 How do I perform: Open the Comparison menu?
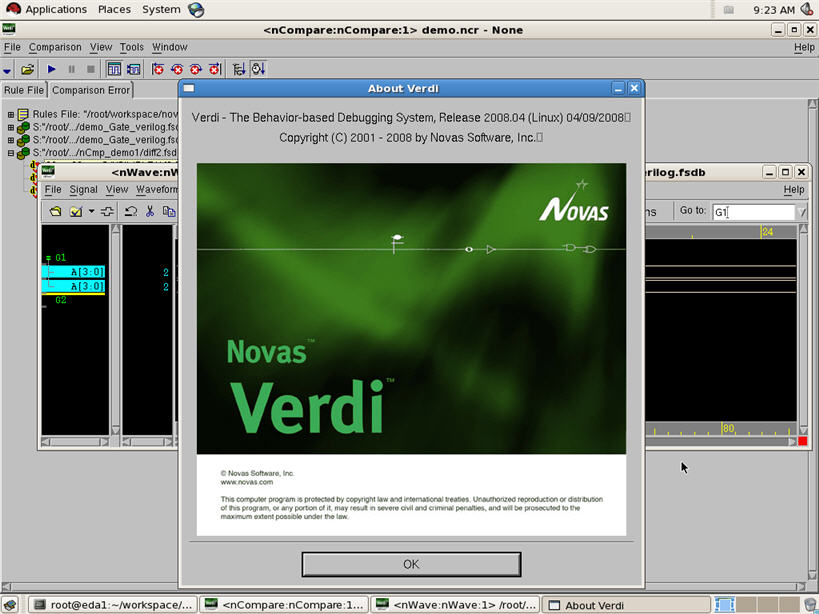[x=55, y=47]
